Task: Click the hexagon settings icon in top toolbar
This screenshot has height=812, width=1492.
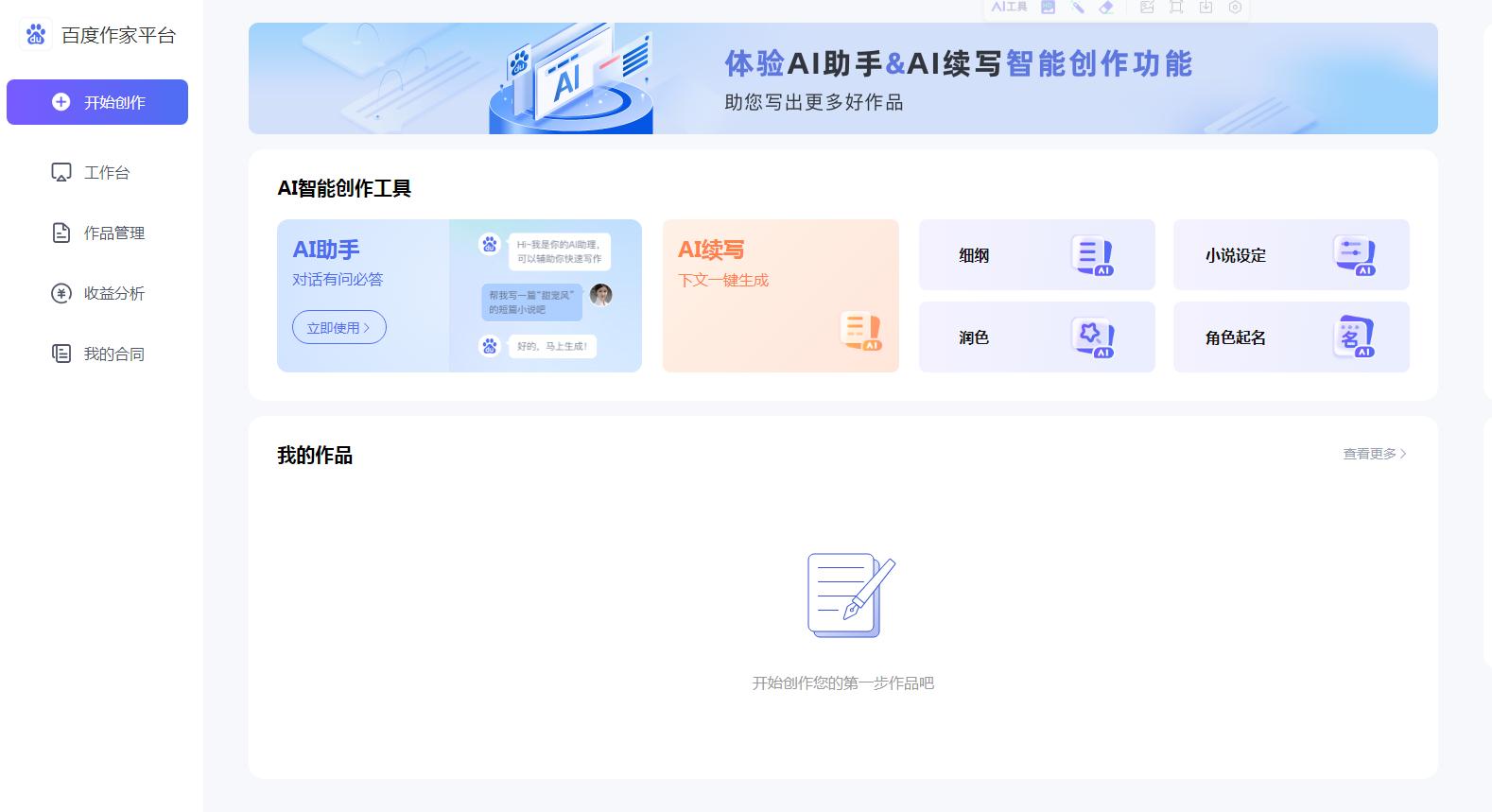Action: click(1235, 8)
